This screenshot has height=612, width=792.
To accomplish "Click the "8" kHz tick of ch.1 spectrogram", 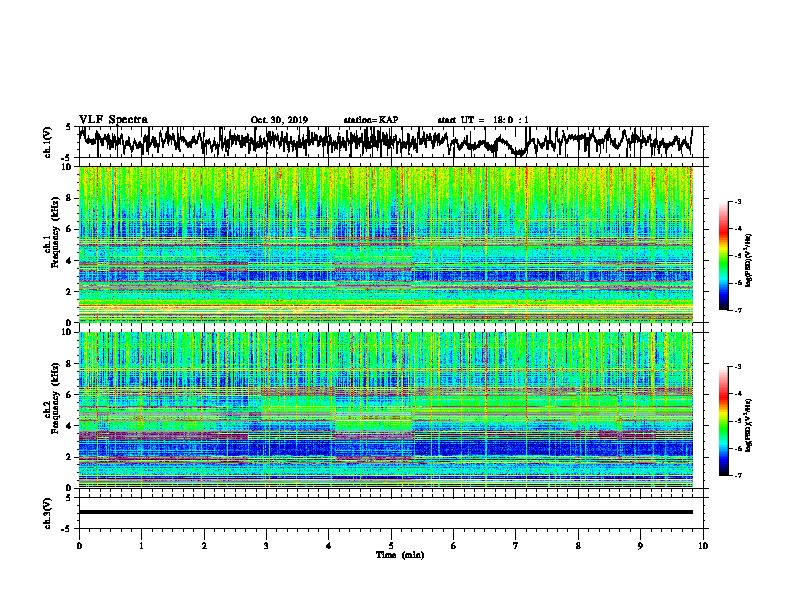I will click(x=70, y=198).
